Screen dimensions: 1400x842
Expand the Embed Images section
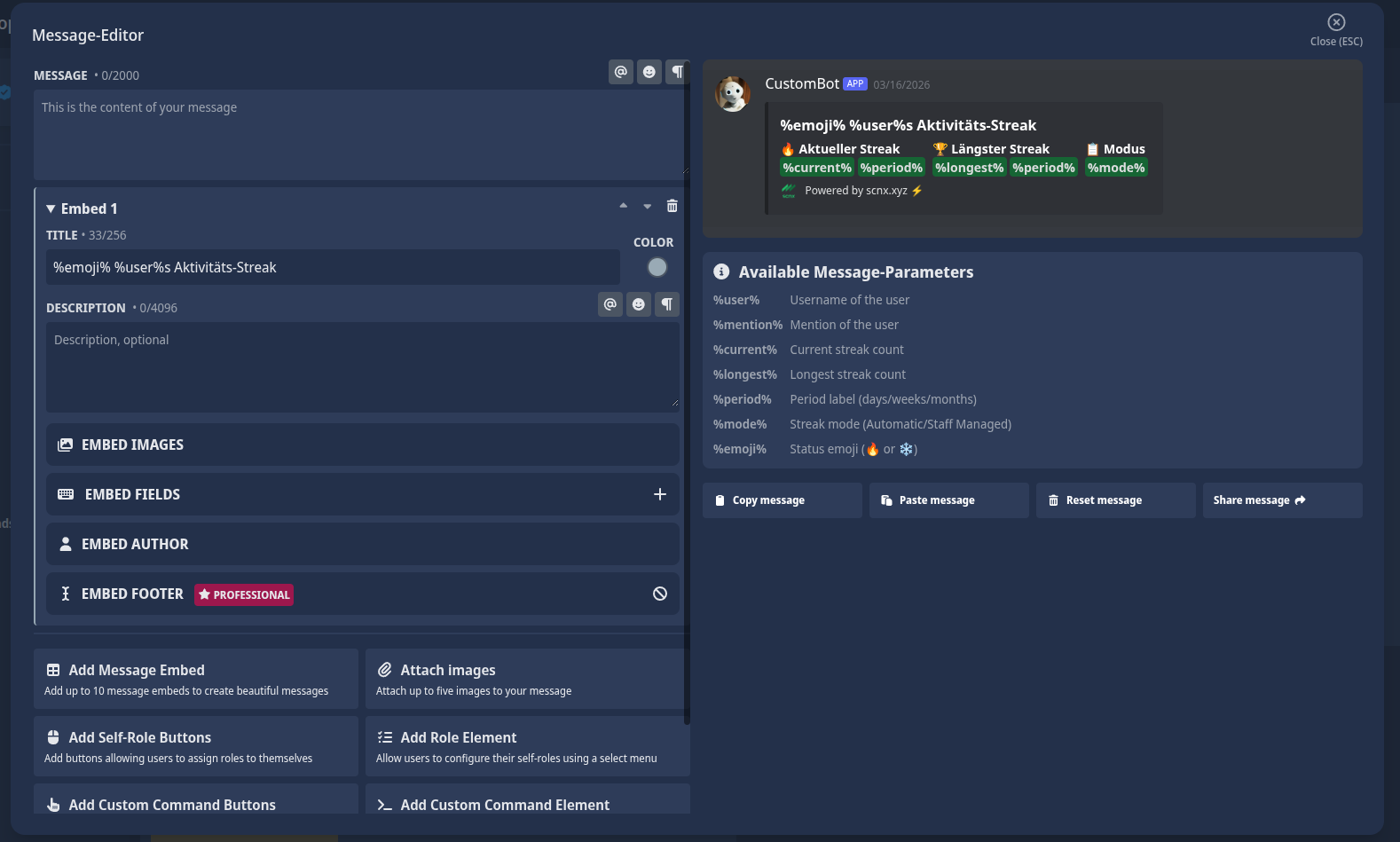[x=362, y=445]
